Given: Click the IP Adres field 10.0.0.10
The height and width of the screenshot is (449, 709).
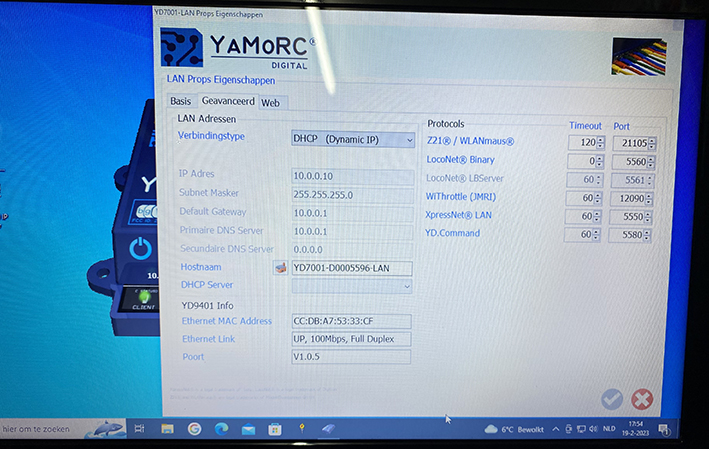Looking at the screenshot, I should coord(352,176).
